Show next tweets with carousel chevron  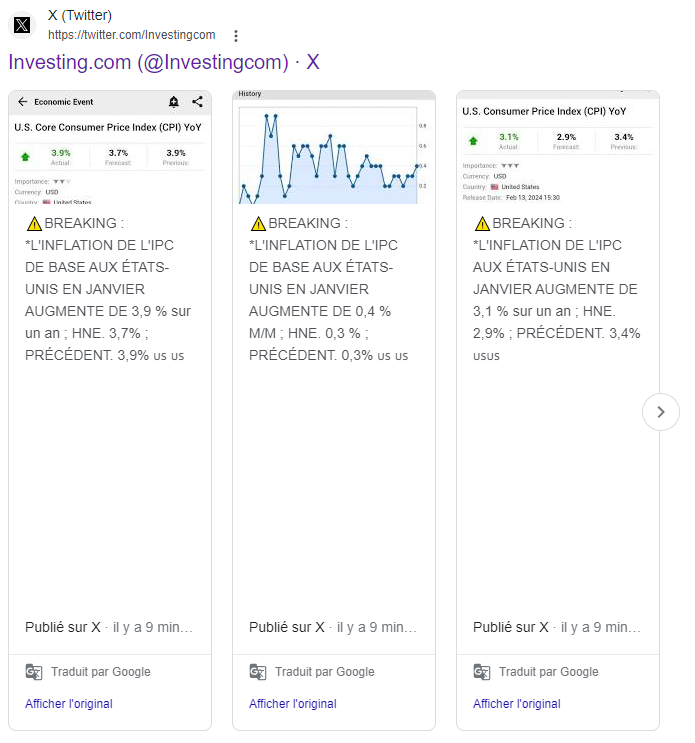point(661,411)
